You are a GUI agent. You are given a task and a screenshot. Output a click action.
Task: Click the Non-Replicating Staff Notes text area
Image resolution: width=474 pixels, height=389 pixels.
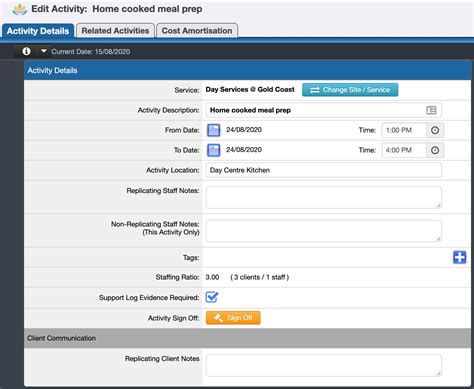click(x=324, y=231)
